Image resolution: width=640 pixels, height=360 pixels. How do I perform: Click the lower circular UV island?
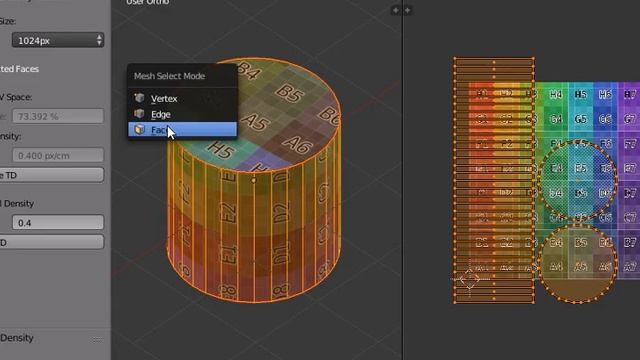coord(577,263)
